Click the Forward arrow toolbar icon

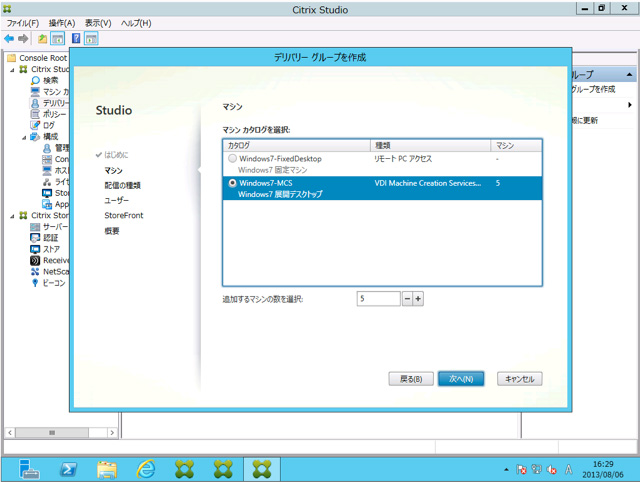click(x=23, y=39)
